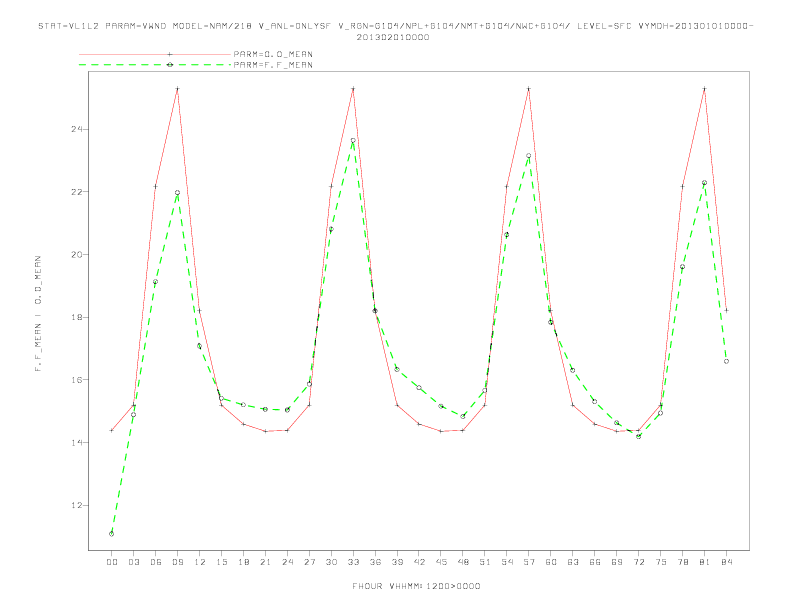This screenshot has width=792, height=612.
Task: Click the x-axis tick label 30
Action: coord(331,562)
